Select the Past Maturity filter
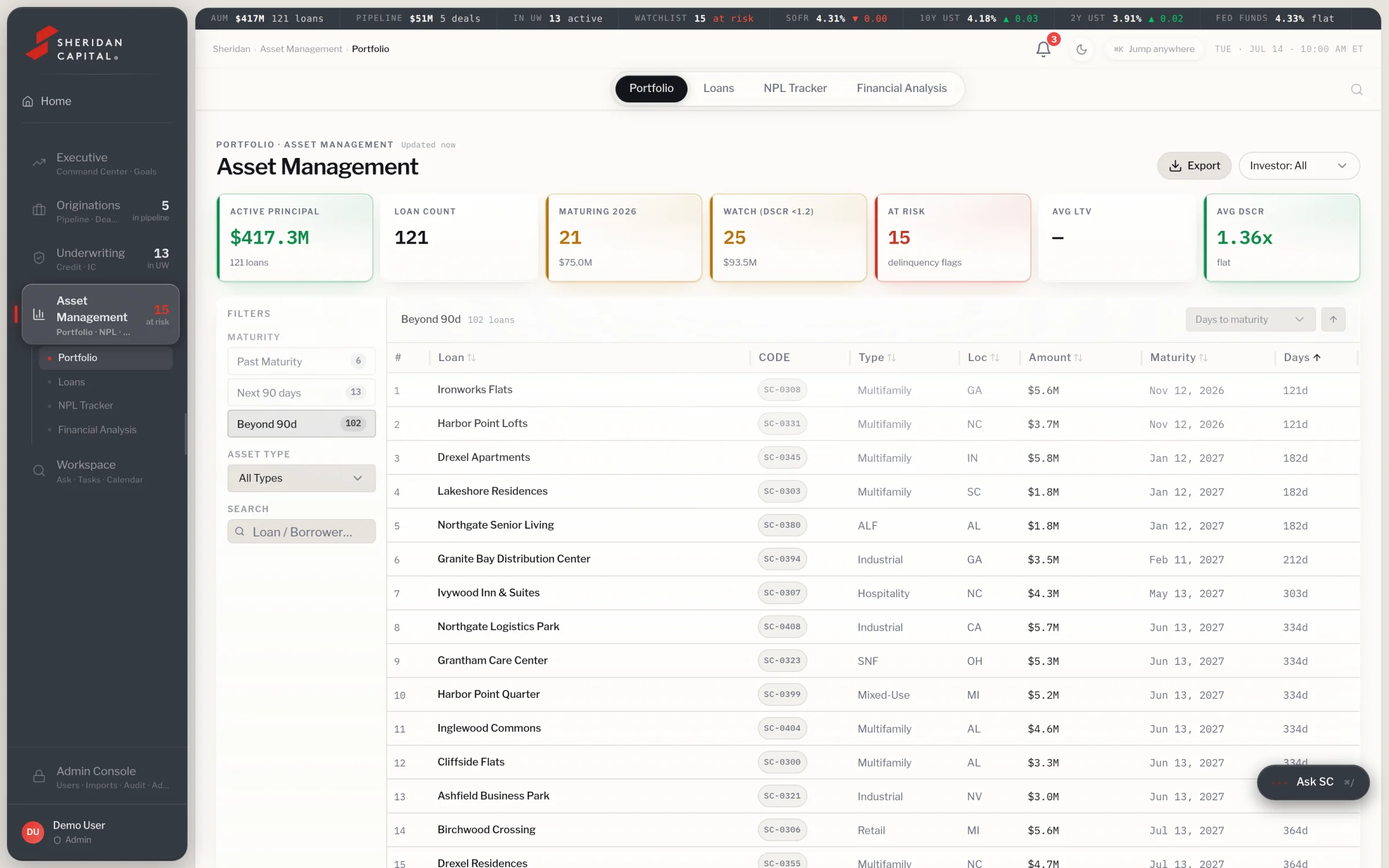This screenshot has height=868, width=1389. [301, 361]
